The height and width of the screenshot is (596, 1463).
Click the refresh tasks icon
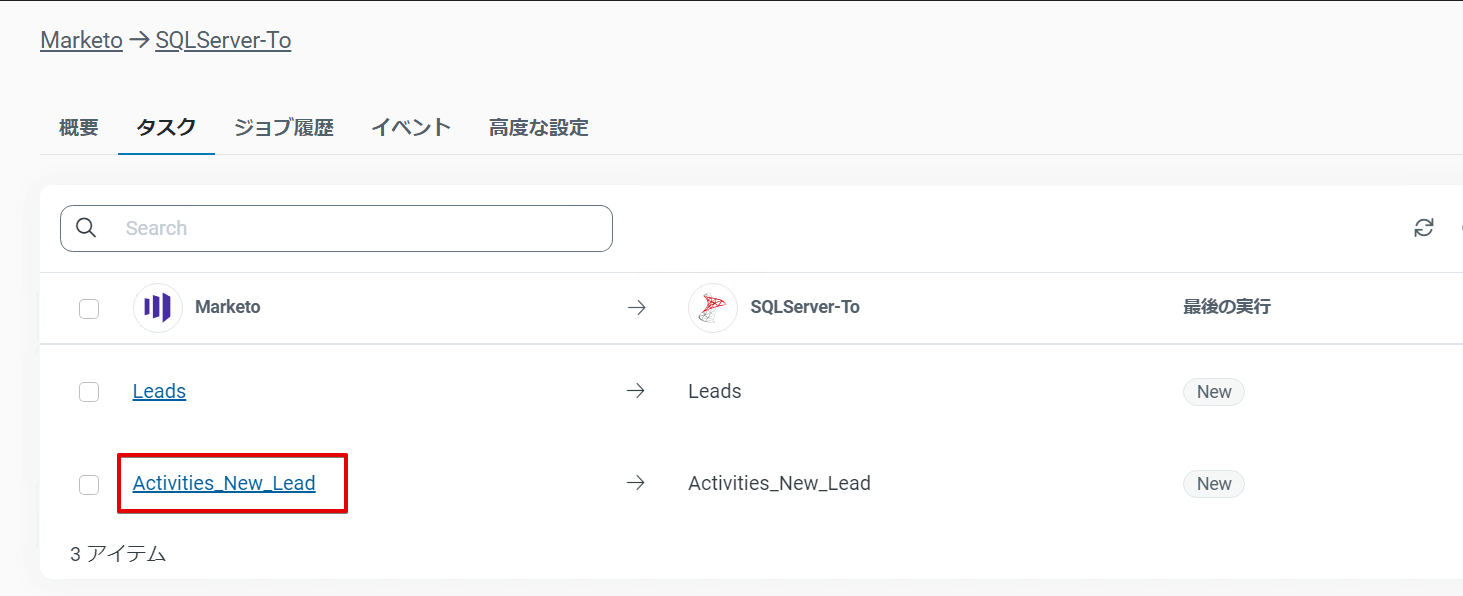click(1423, 228)
